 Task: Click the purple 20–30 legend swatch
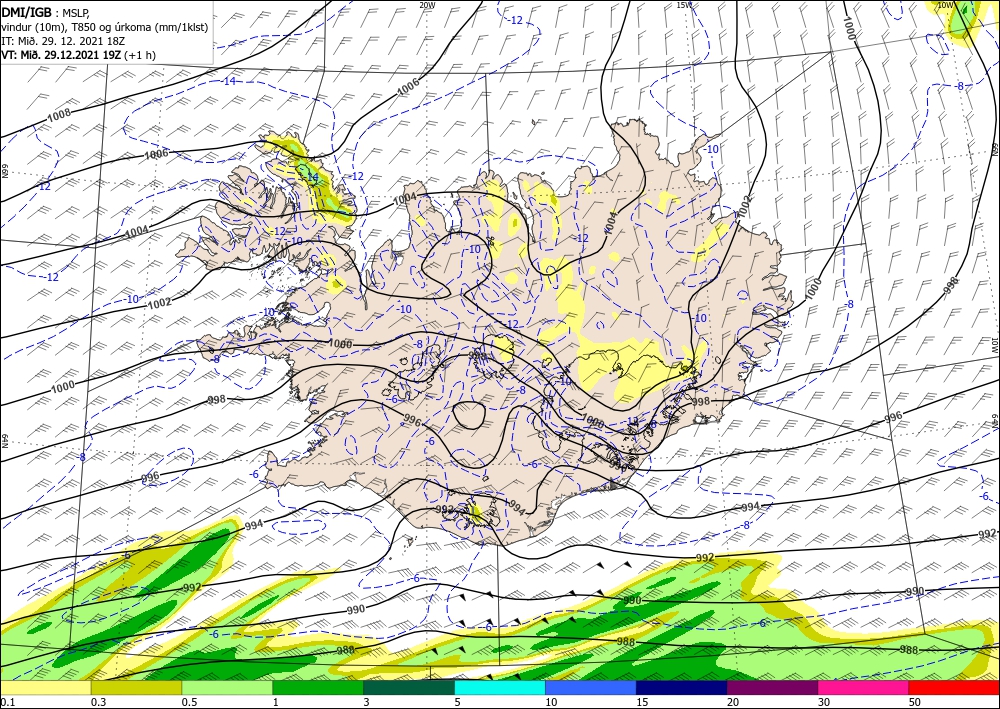(772, 688)
